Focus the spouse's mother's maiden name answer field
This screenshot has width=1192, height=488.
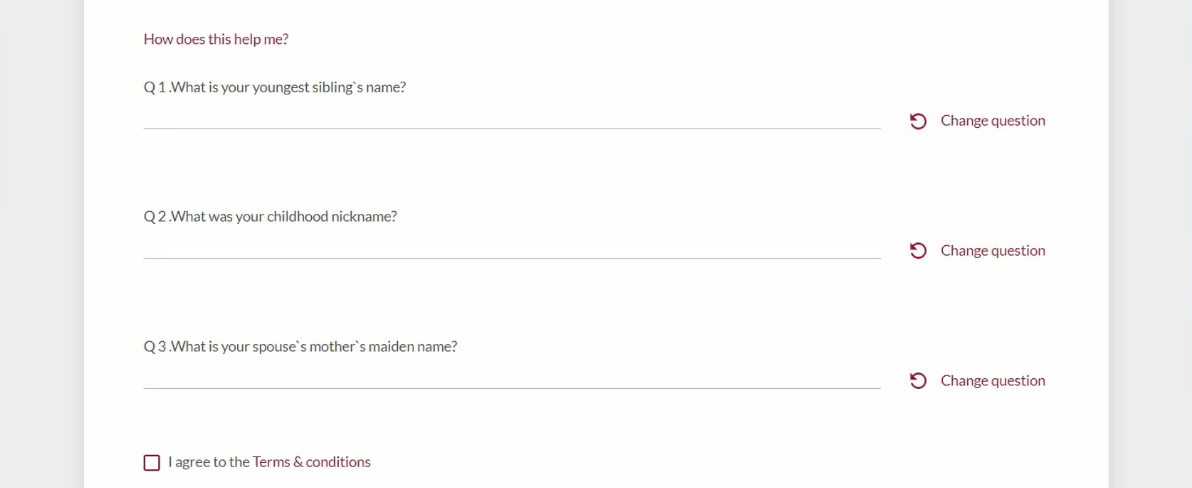pos(511,378)
